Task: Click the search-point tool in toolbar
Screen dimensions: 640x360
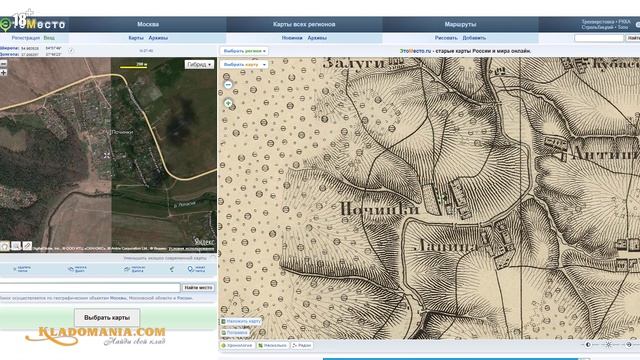Action: [197, 269]
